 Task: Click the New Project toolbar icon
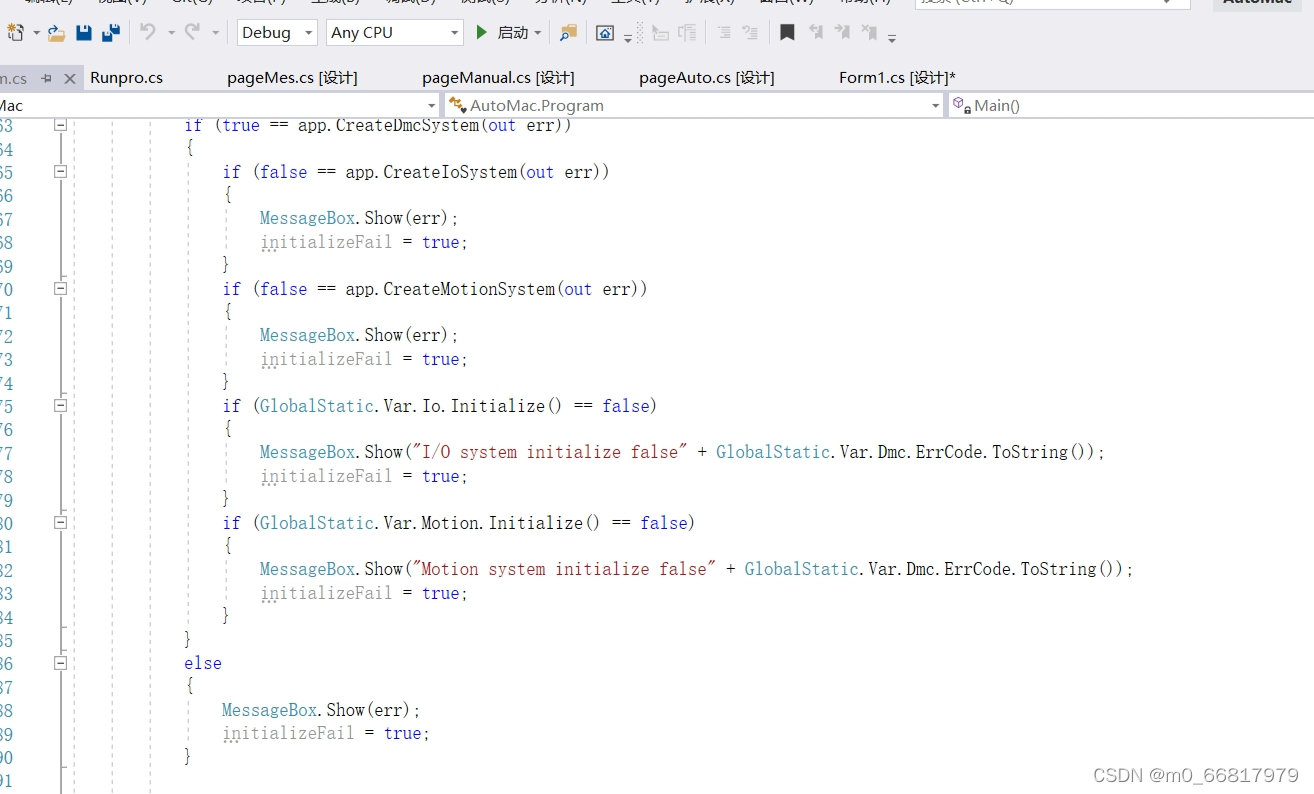pos(15,33)
